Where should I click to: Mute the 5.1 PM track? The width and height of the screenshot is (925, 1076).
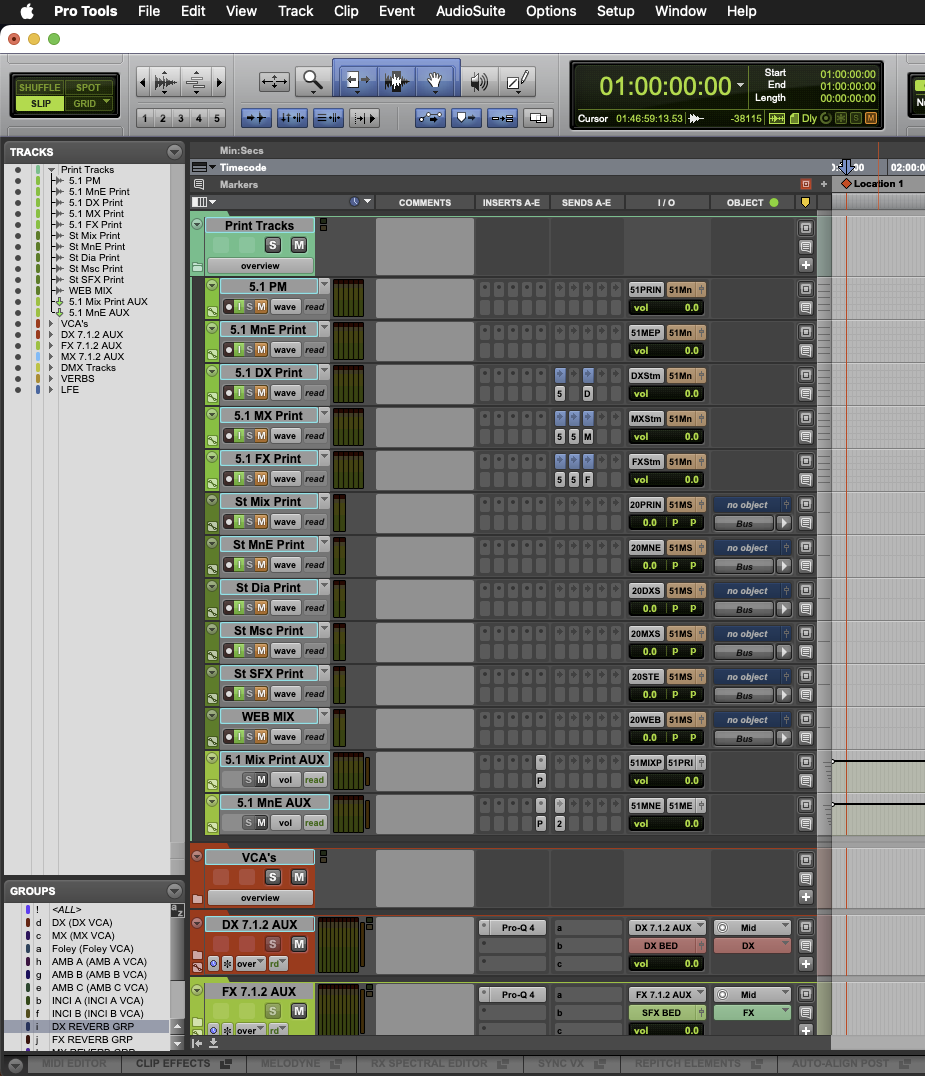coord(261,307)
